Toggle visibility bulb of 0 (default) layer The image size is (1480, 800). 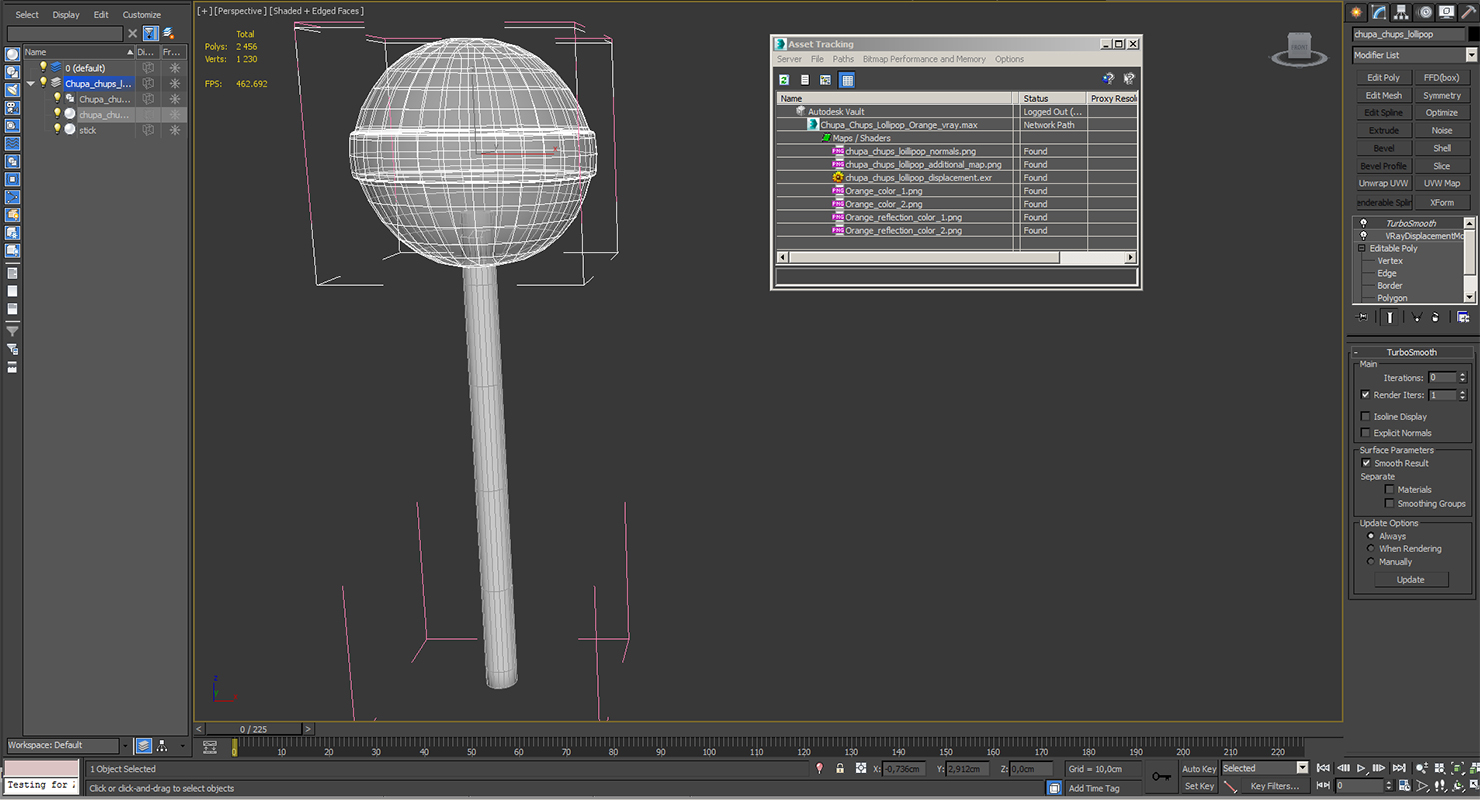pos(43,67)
